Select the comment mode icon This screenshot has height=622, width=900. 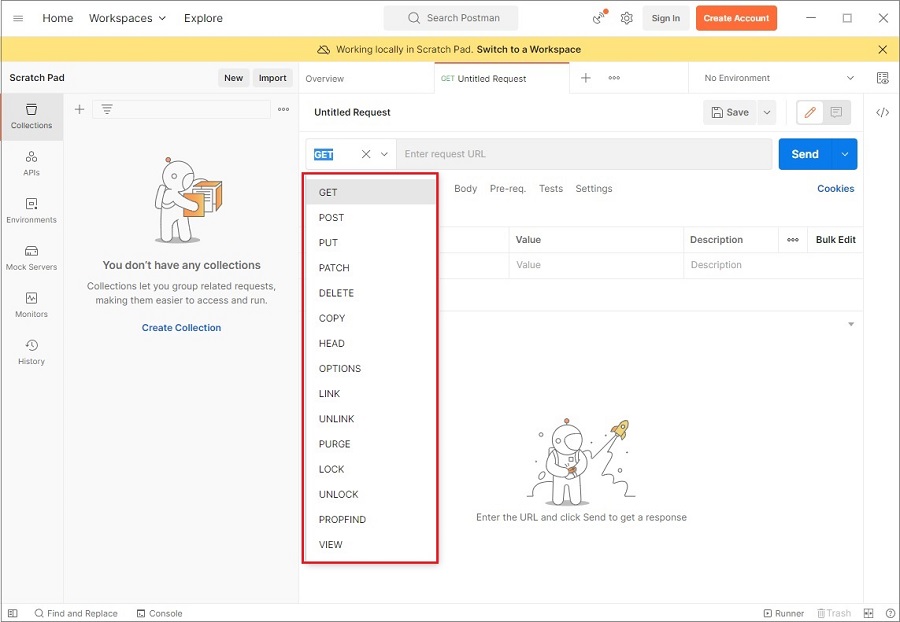click(x=836, y=112)
